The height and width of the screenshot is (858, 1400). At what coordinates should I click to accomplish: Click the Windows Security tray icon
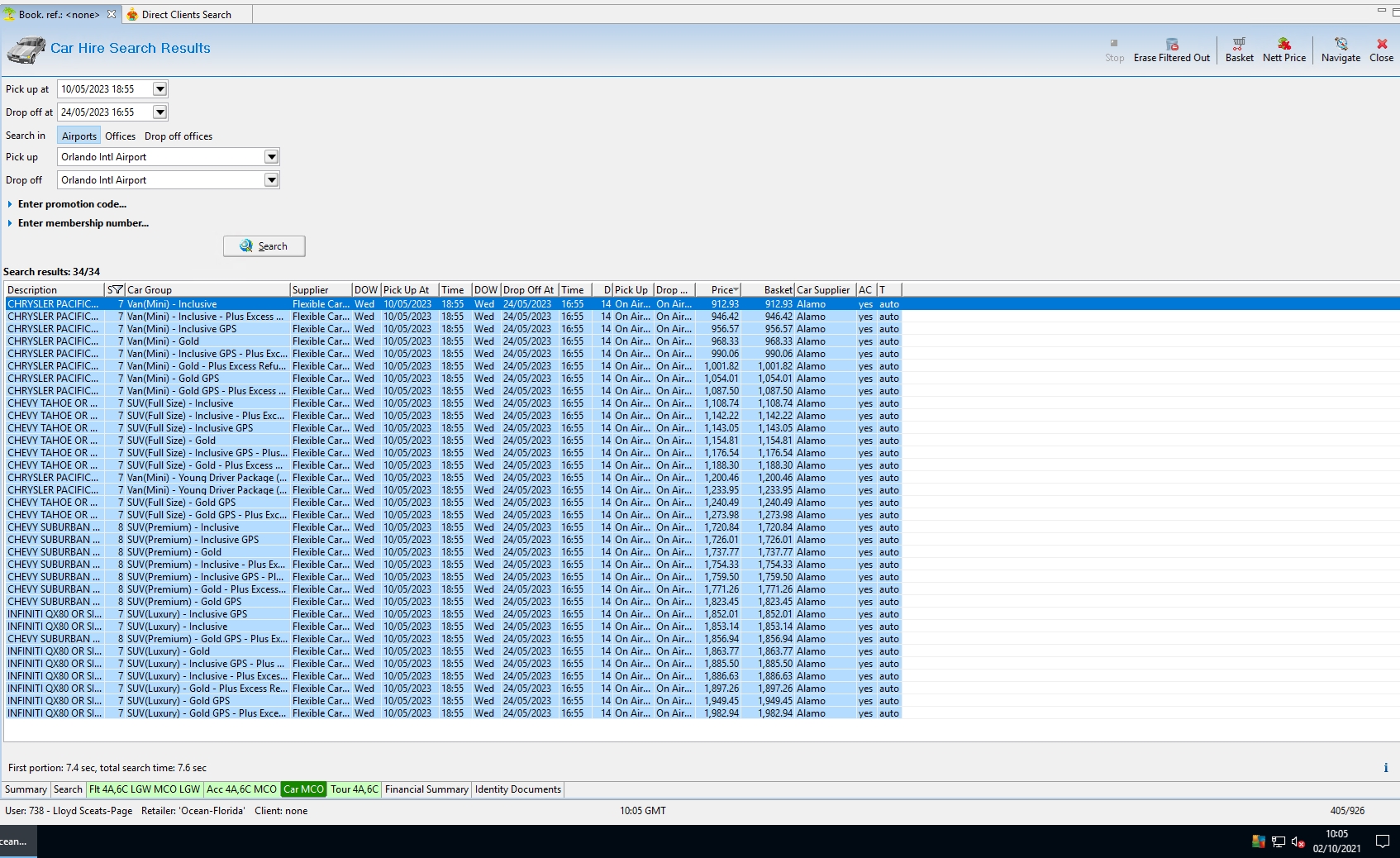point(1258,842)
